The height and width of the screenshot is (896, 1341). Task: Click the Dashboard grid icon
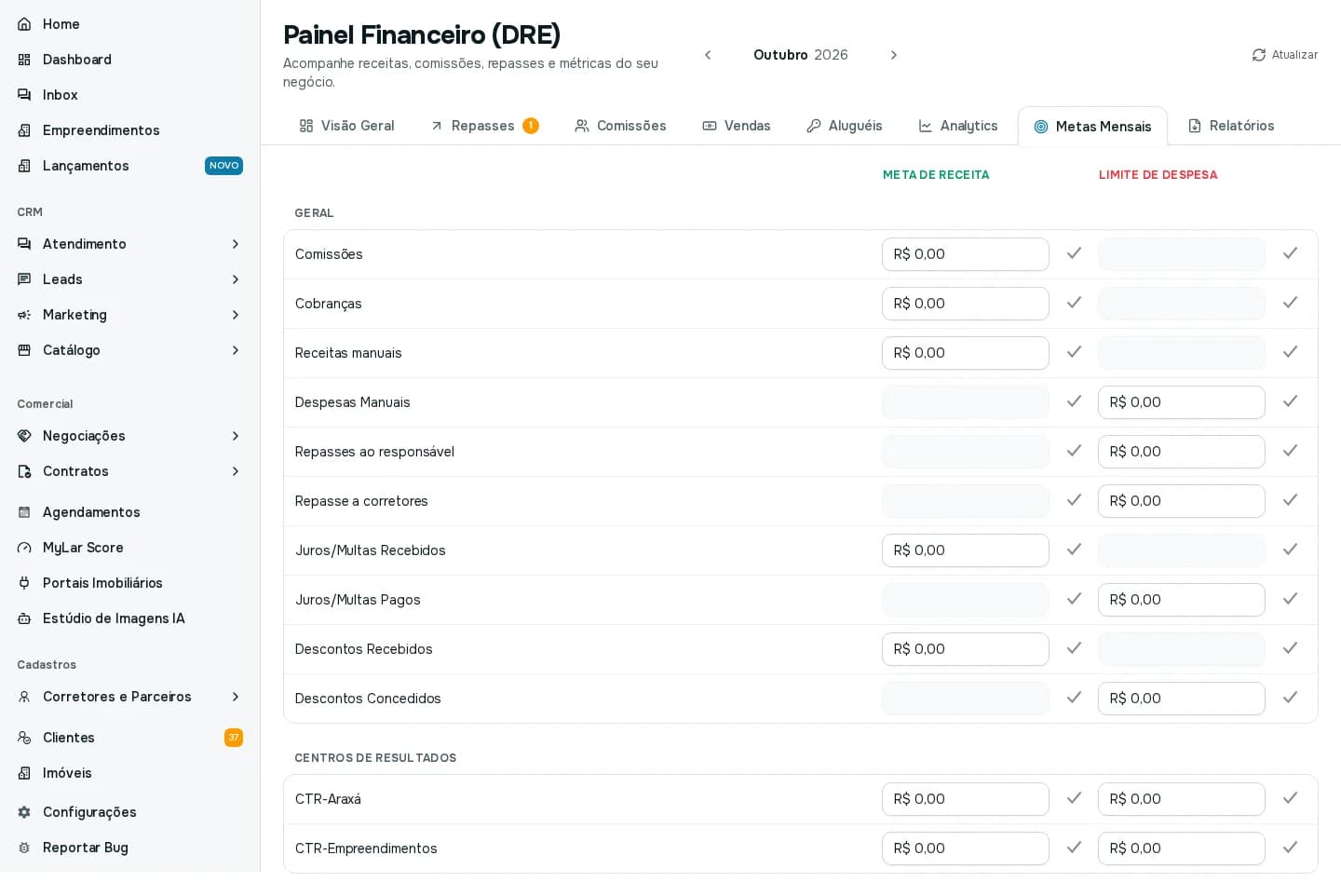[x=24, y=60]
